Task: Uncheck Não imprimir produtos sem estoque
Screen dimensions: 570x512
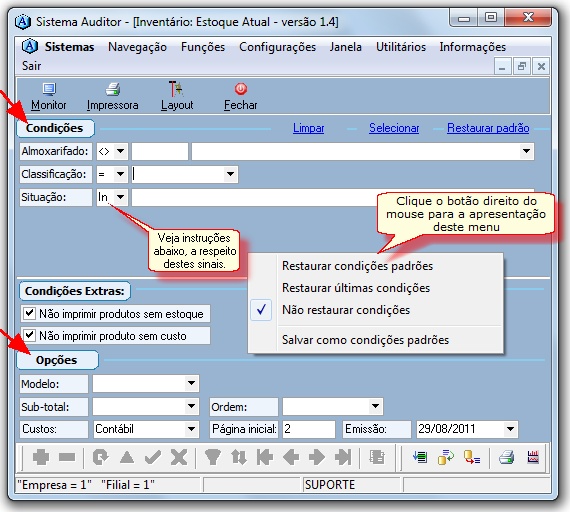Action: click(x=29, y=313)
